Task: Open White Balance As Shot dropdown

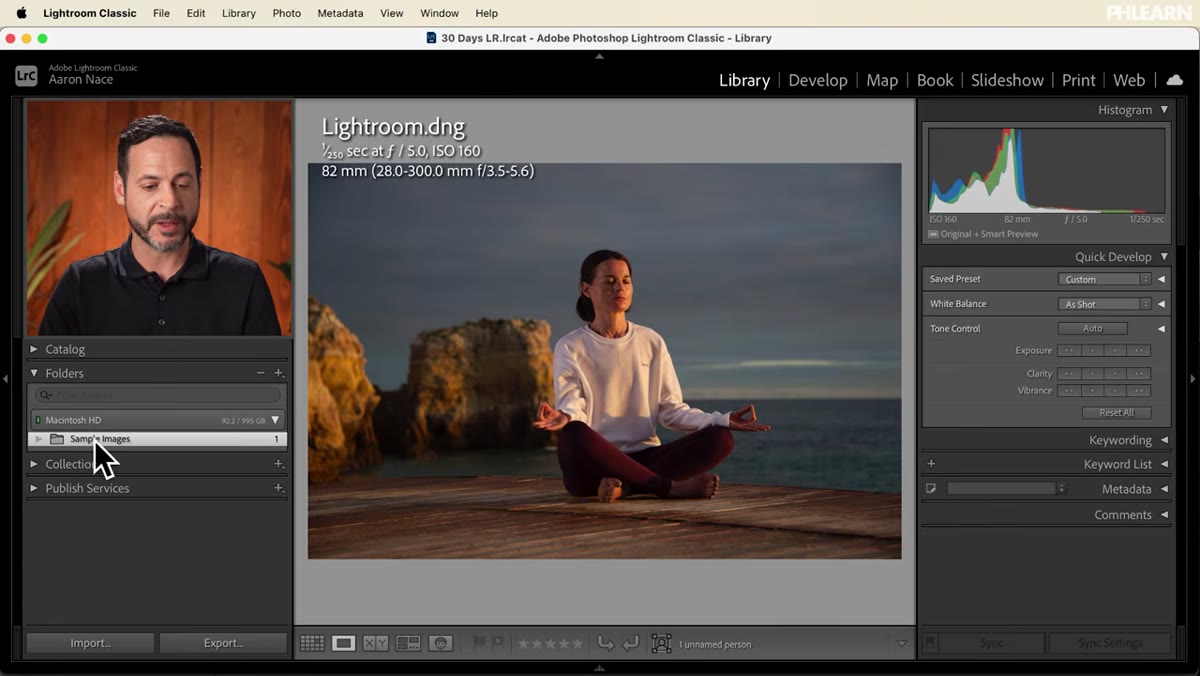Action: (1104, 304)
